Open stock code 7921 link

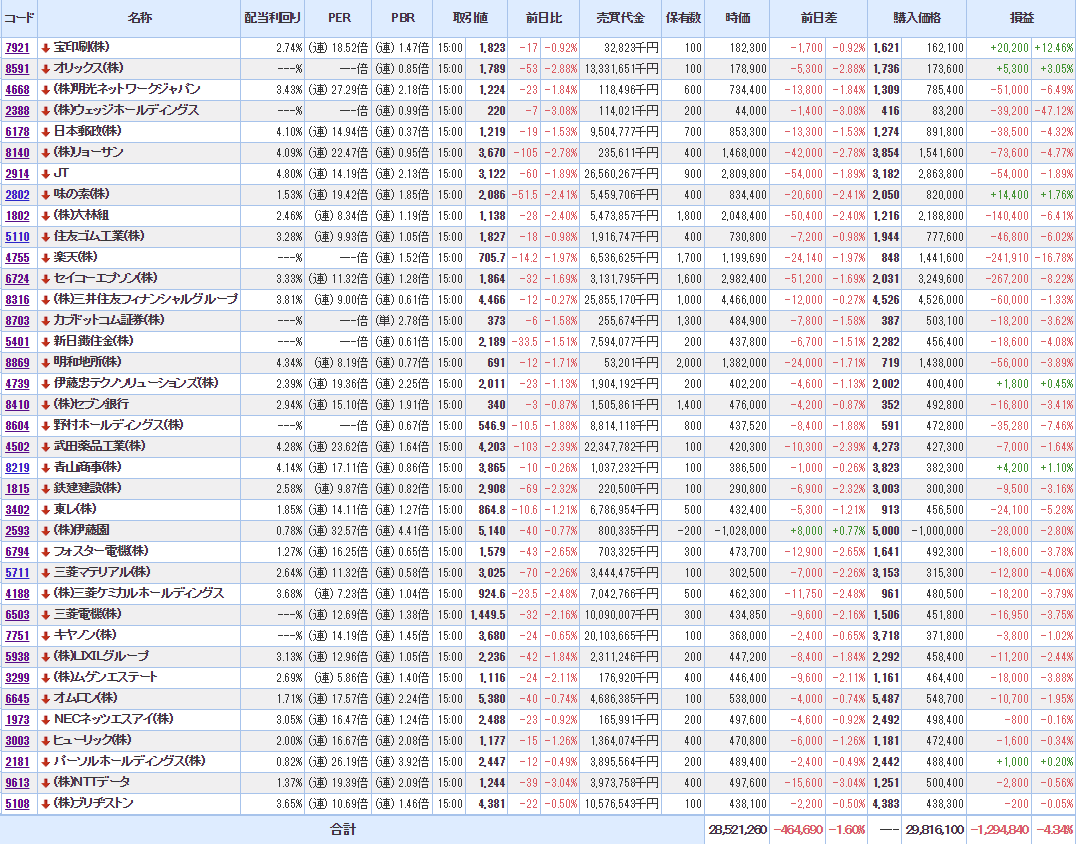click(x=17, y=48)
